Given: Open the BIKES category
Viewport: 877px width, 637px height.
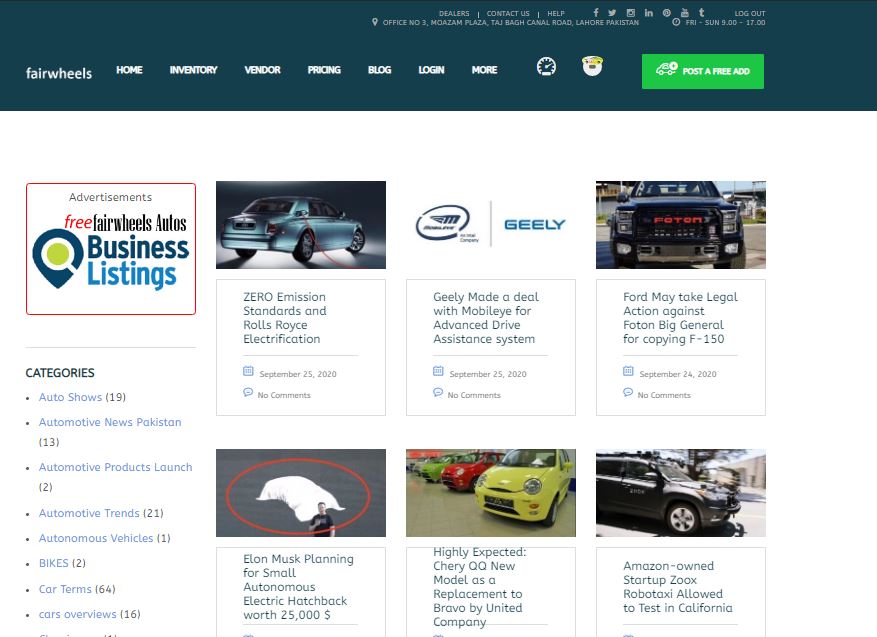Looking at the screenshot, I should click(54, 563).
